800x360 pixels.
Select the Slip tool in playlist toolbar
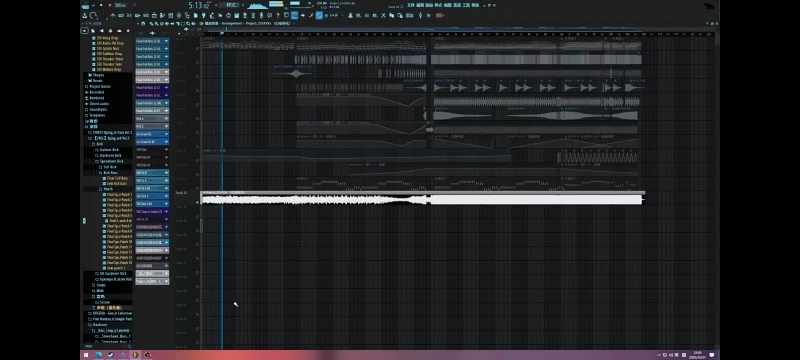point(172,23)
